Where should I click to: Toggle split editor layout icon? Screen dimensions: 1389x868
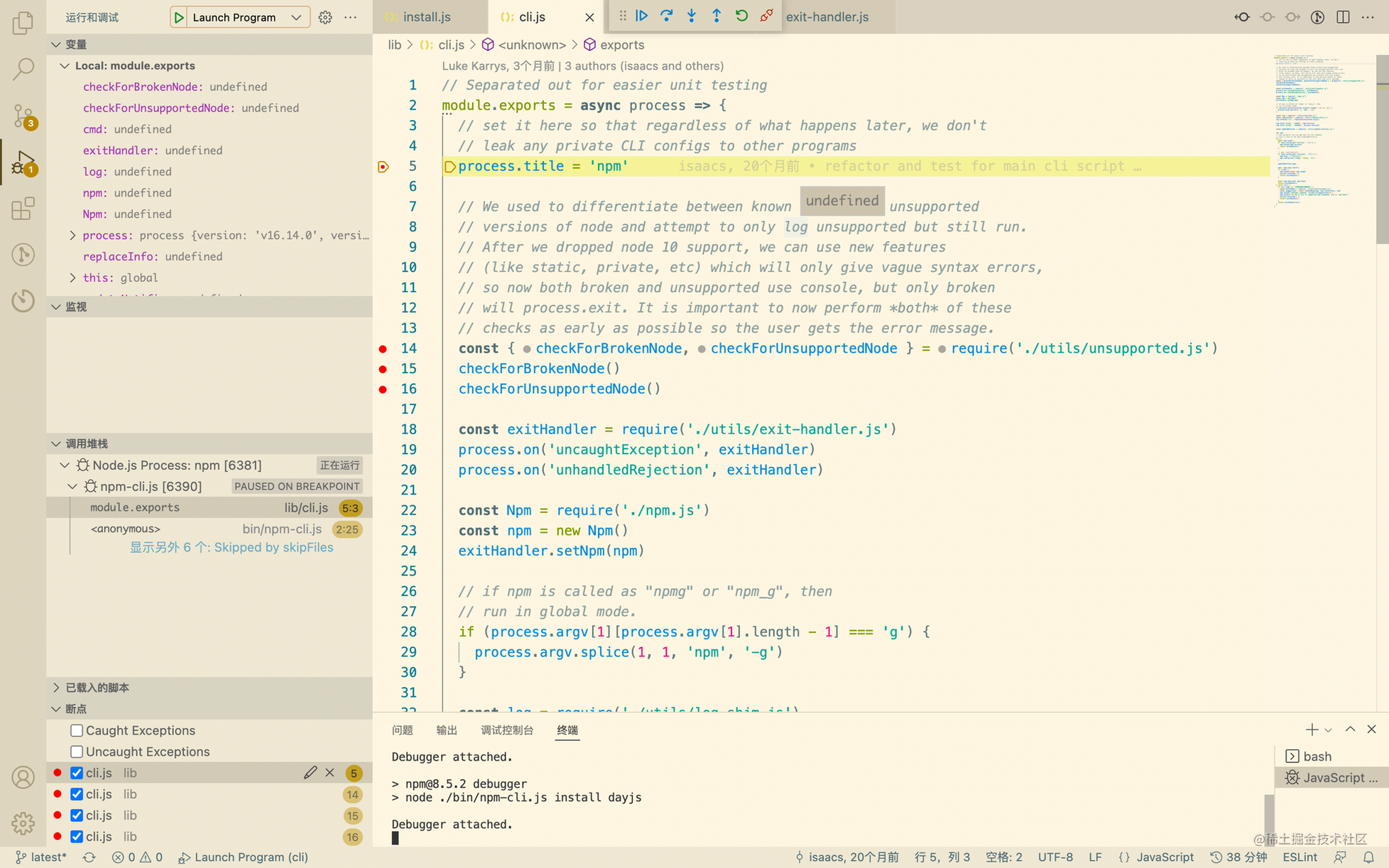coord(1343,17)
